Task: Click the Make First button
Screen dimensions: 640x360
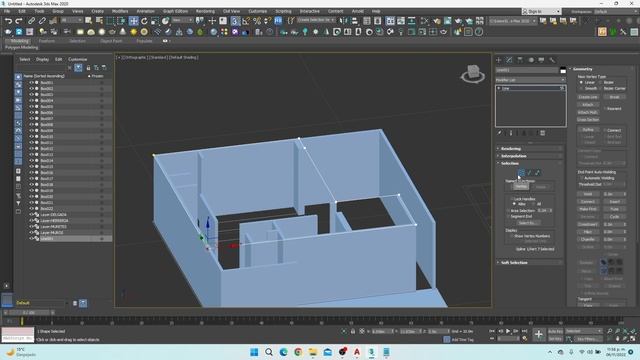Action: pyautogui.click(x=588, y=209)
